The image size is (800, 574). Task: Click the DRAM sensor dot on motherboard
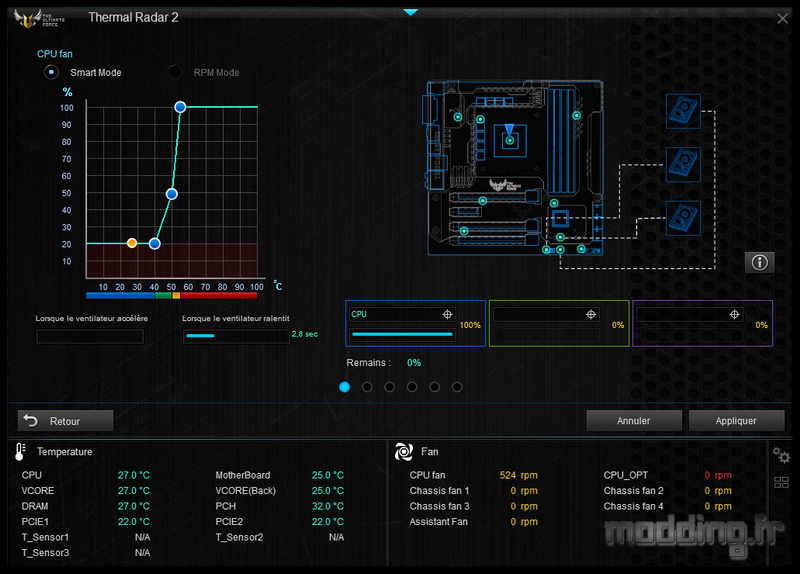point(577,115)
